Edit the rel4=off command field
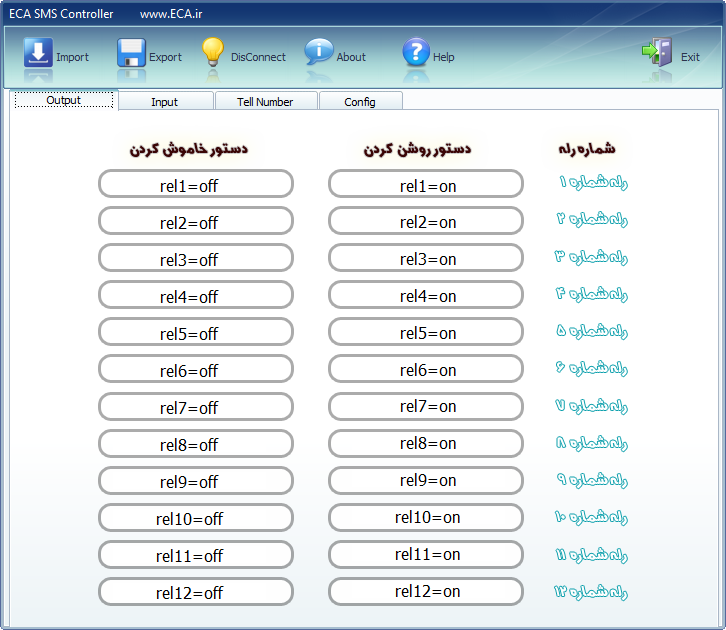Viewport: 726px width, 630px height. pyautogui.click(x=195, y=295)
